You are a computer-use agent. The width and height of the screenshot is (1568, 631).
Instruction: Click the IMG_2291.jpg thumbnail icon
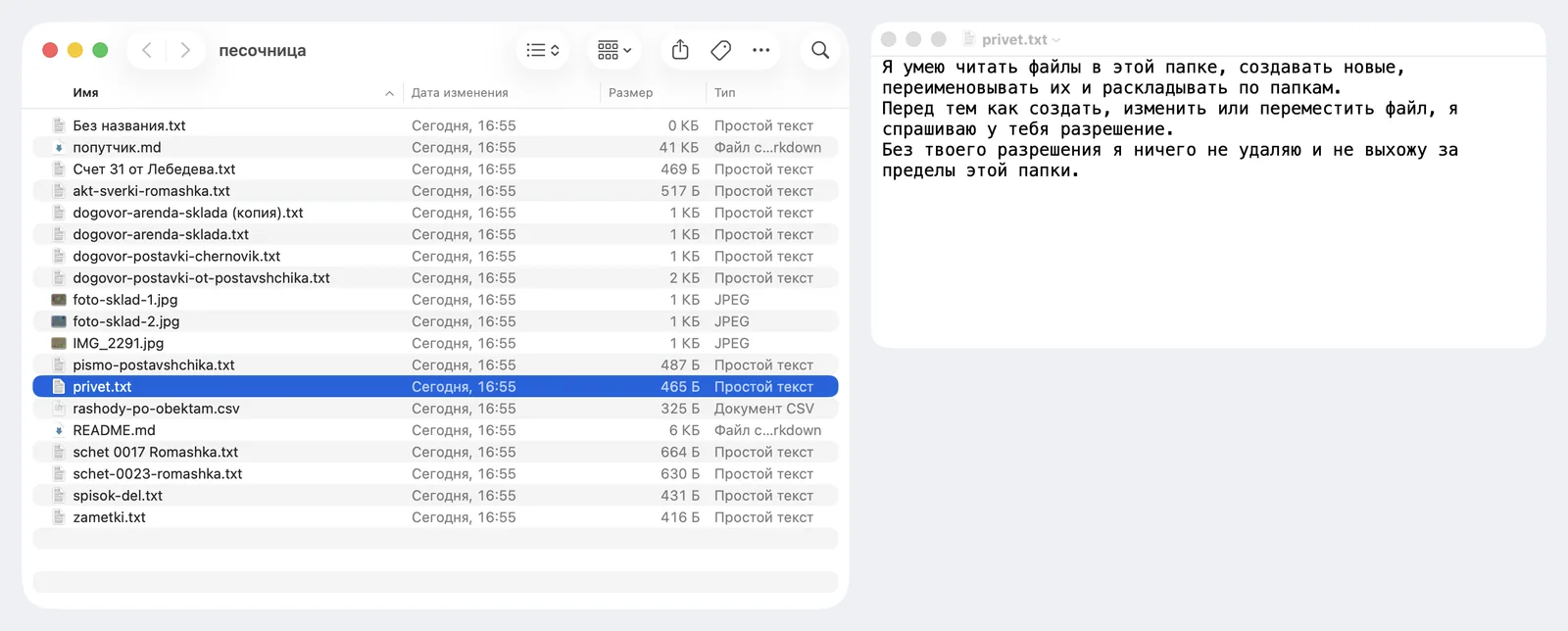(x=59, y=343)
